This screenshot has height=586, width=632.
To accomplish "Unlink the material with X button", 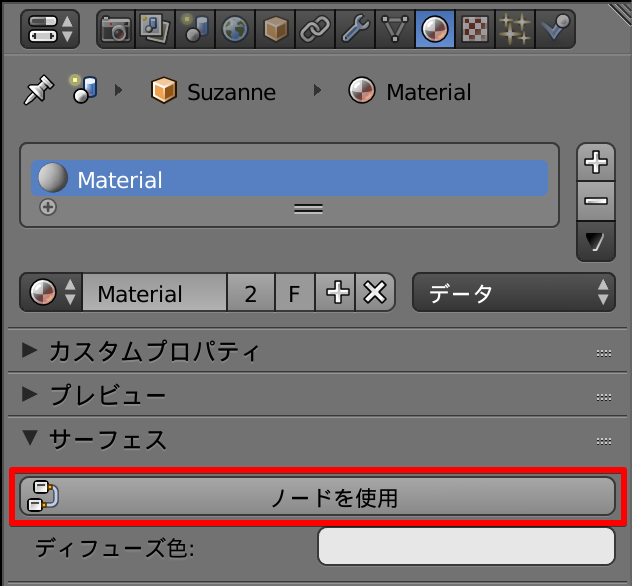I will coord(375,292).
